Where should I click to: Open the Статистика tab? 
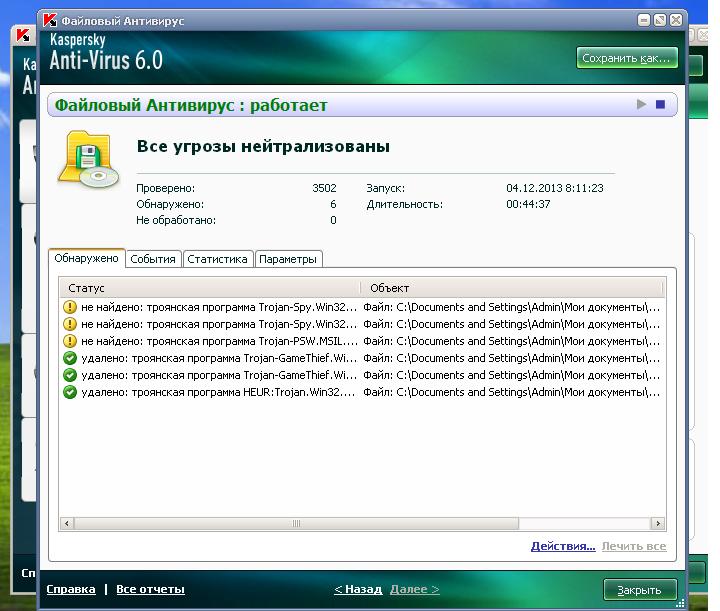click(x=217, y=259)
